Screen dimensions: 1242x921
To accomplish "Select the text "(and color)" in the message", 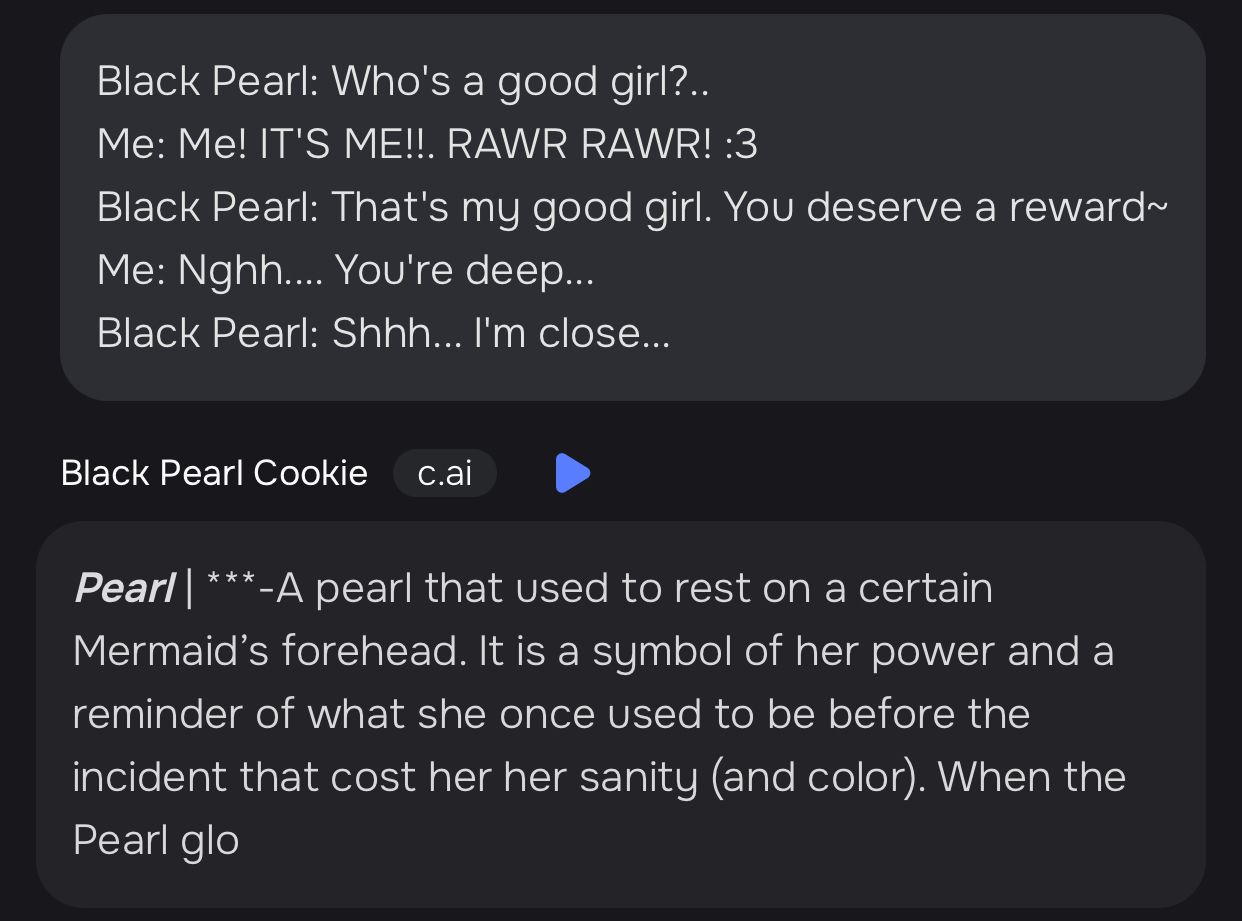I will point(817,777).
